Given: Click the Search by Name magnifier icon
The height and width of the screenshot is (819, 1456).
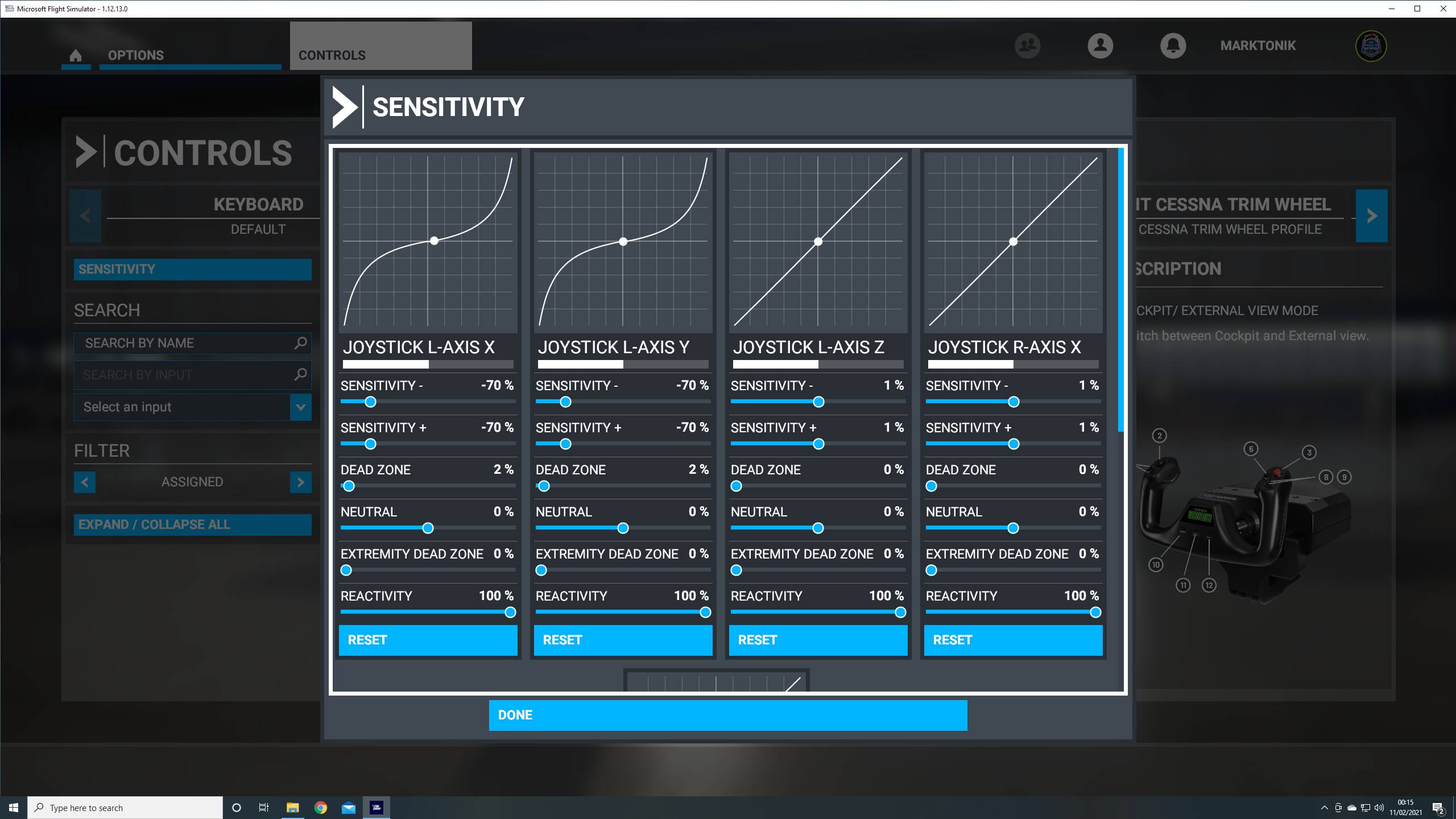Looking at the screenshot, I should point(300,343).
